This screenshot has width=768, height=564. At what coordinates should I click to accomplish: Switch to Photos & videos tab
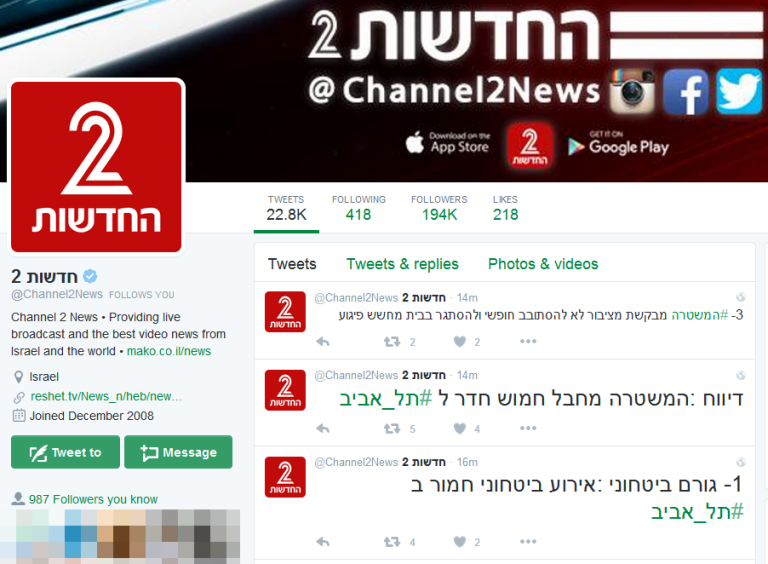(543, 264)
